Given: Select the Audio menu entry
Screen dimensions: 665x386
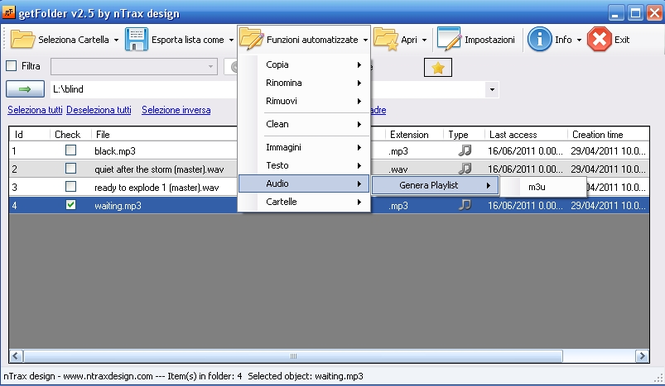Looking at the screenshot, I should 304,184.
